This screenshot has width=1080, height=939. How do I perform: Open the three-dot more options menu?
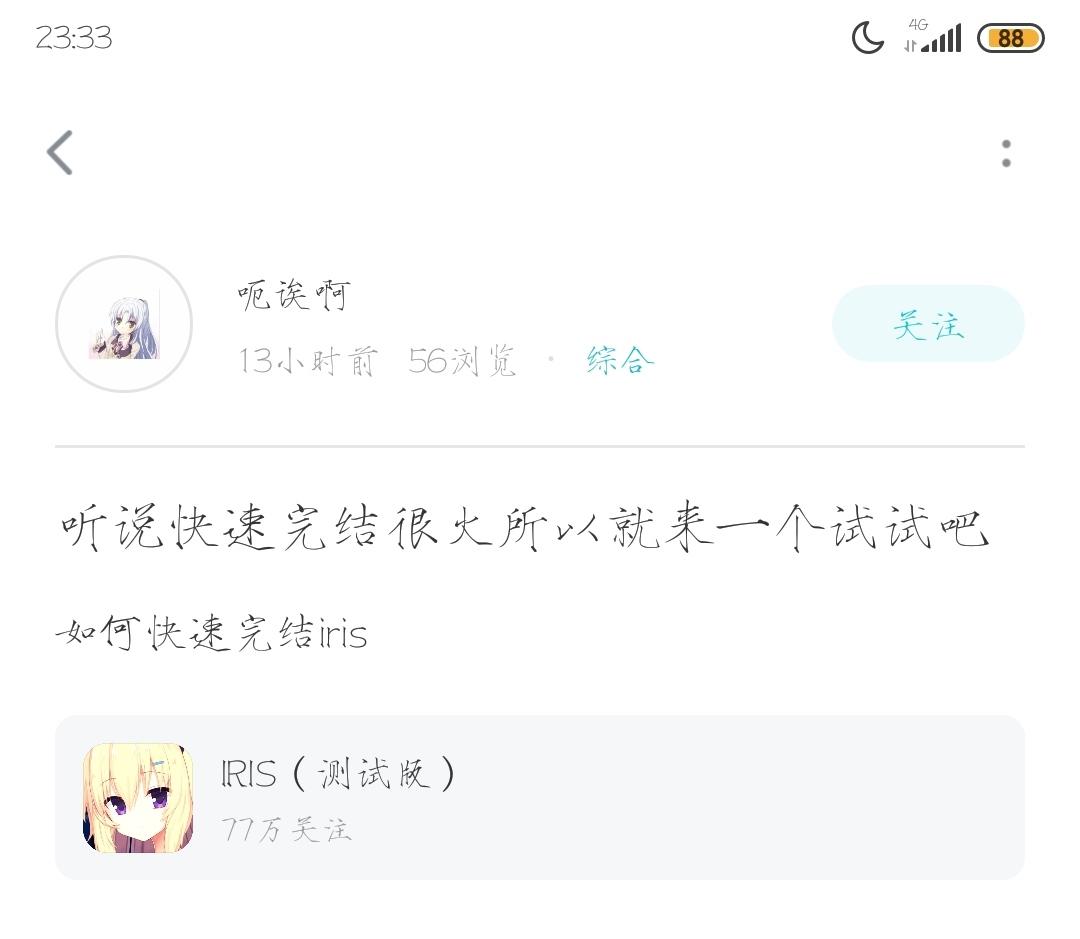1006,153
